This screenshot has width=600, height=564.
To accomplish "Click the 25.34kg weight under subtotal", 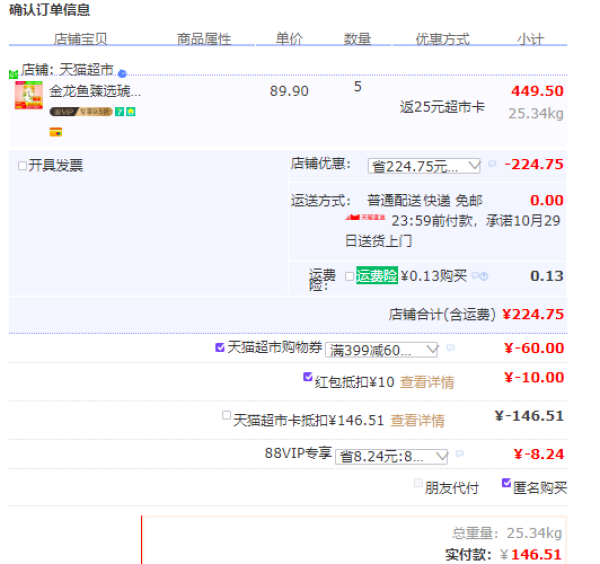I will 536,113.
